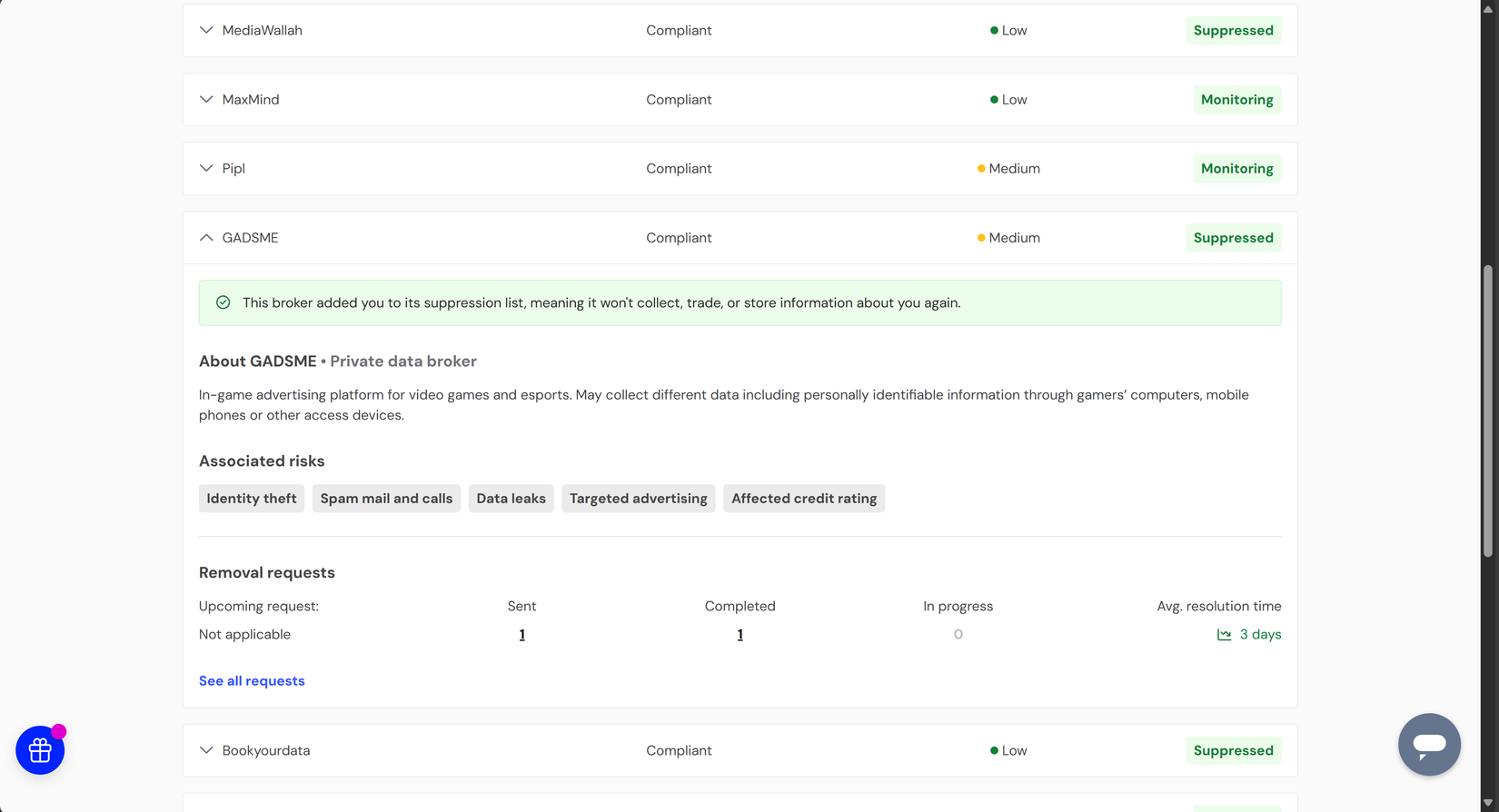Click the Completed requests count number

tap(740, 635)
